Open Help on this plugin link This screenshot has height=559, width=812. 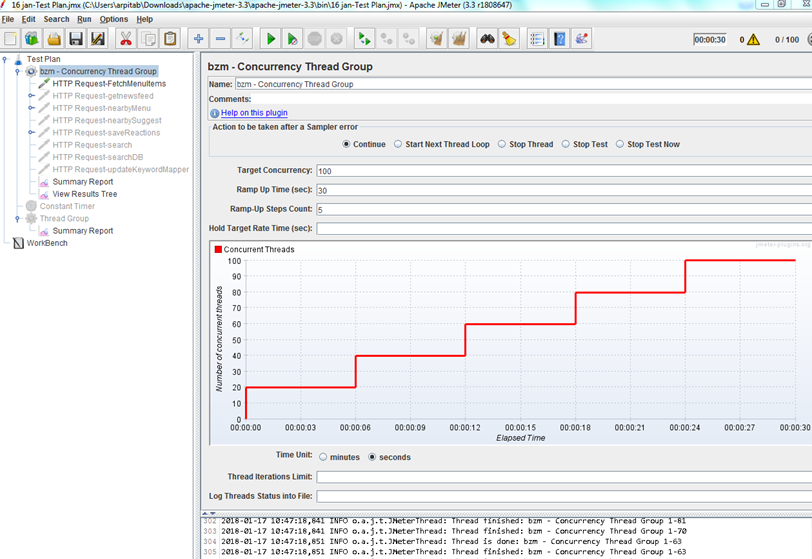(254, 113)
